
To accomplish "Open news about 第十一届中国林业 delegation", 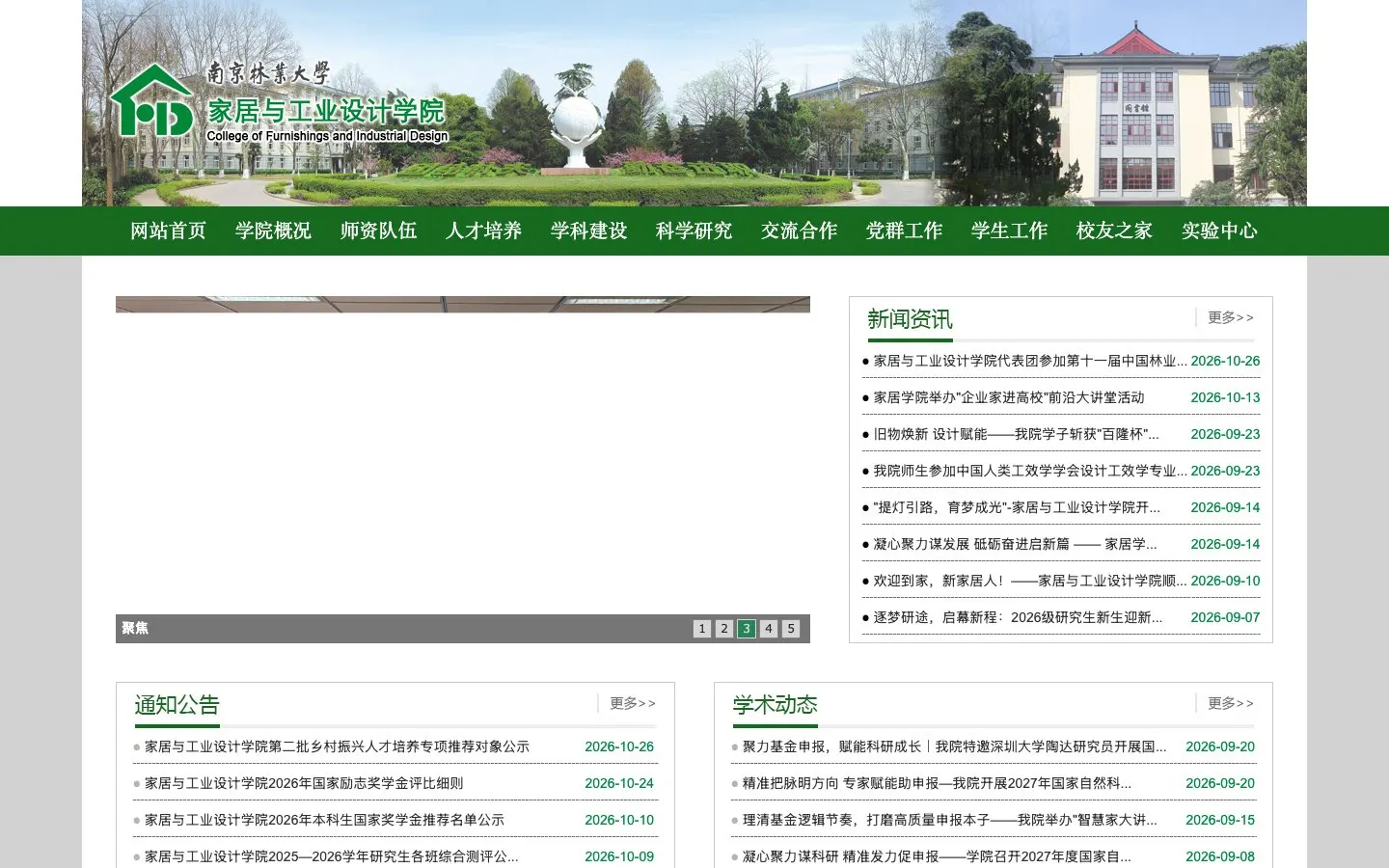I will click(x=1030, y=361).
